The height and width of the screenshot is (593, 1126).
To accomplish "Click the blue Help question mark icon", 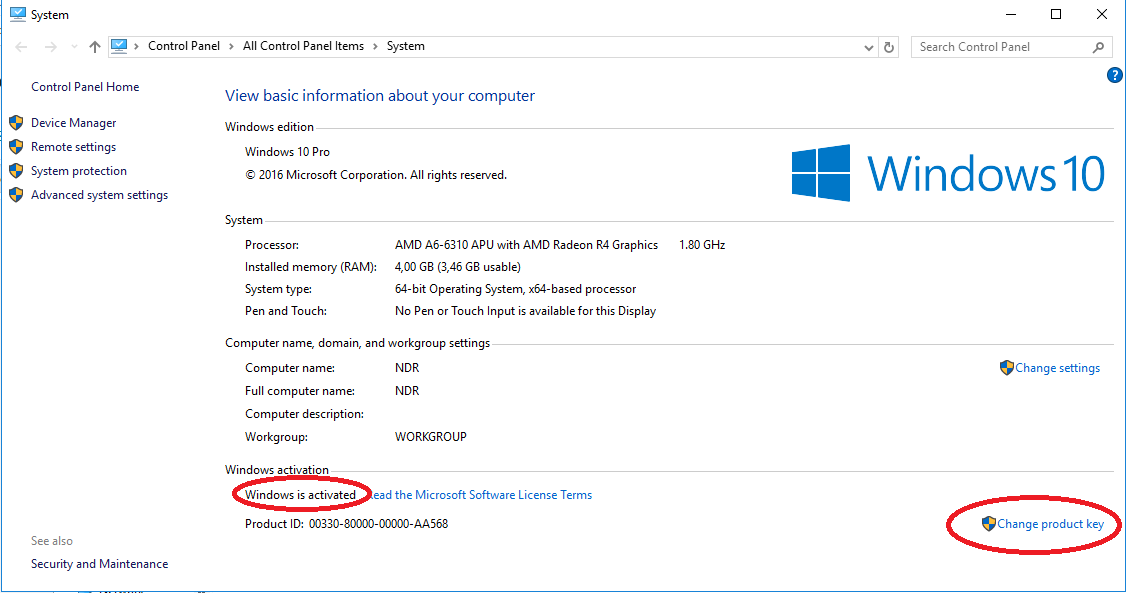I will 1114,74.
